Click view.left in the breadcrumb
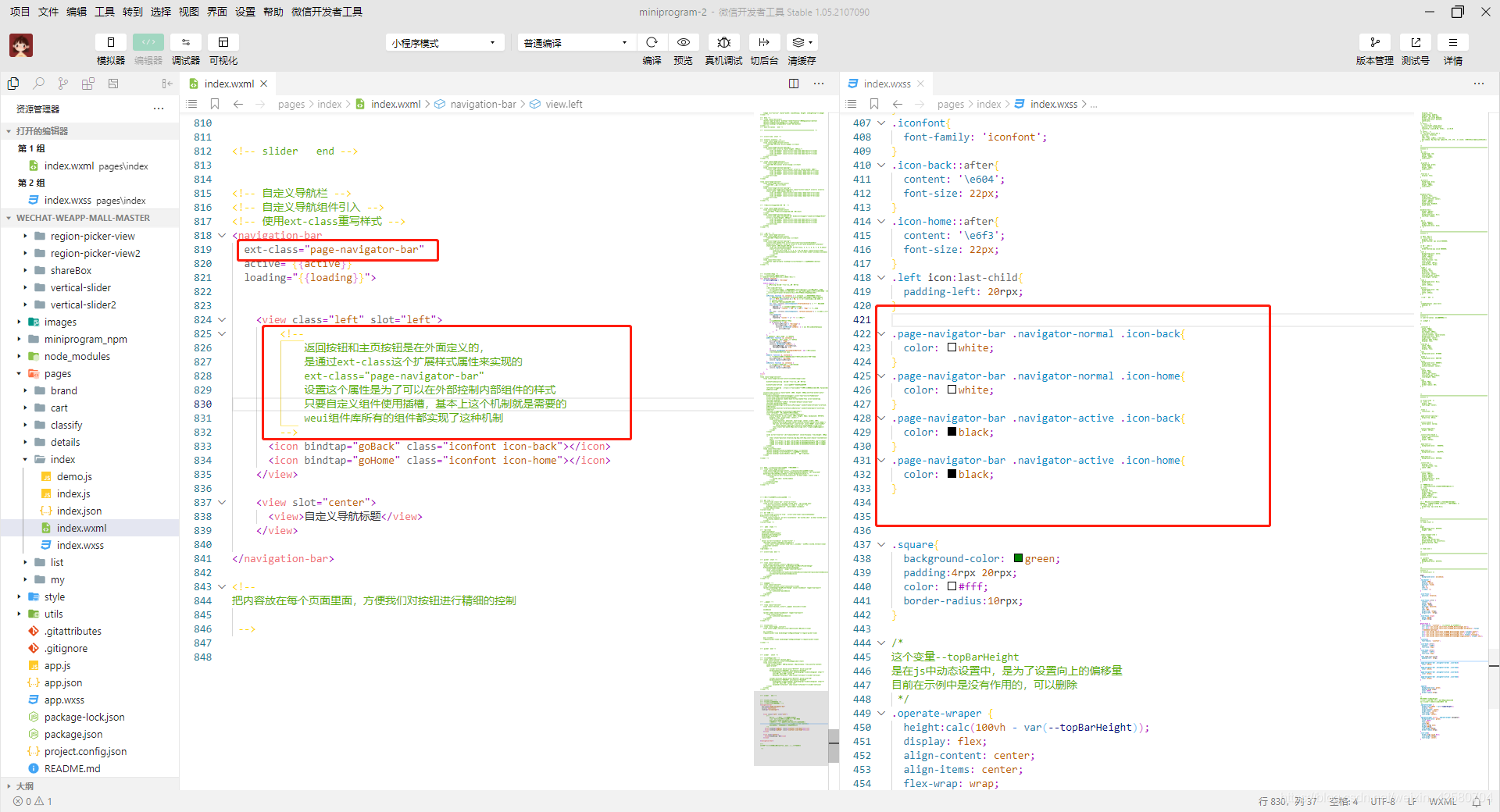 click(x=564, y=104)
